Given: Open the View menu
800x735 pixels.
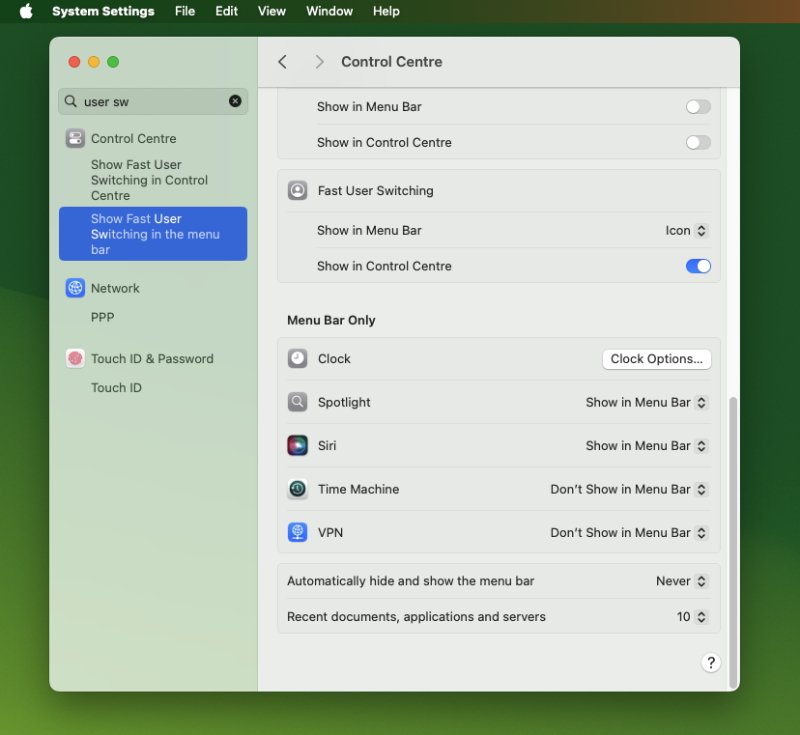Looking at the screenshot, I should (x=271, y=11).
